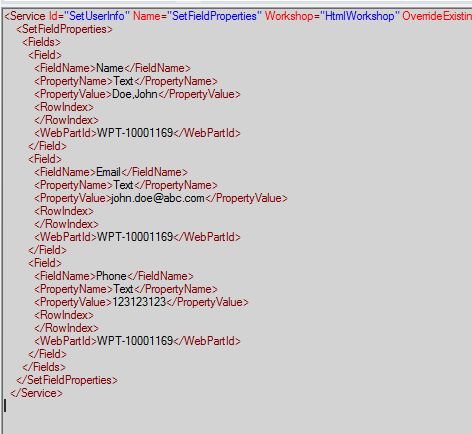Click the john.doe@abc.com property value

click(158, 198)
